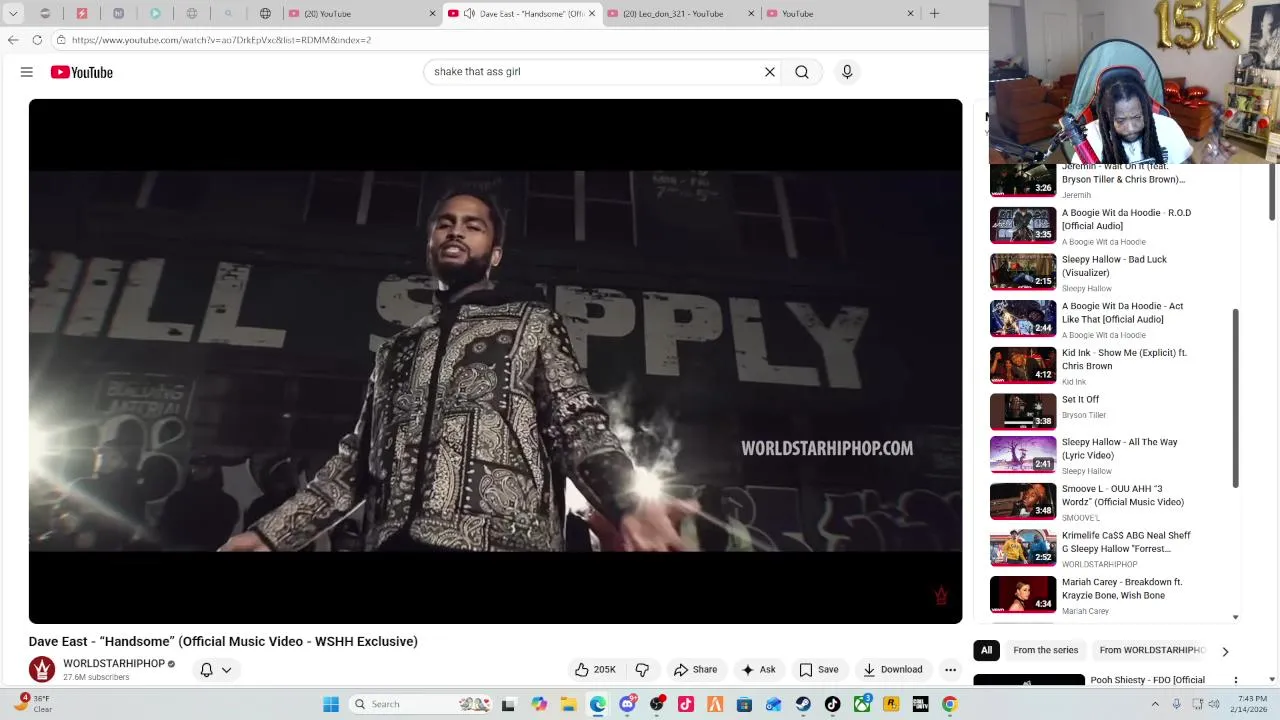
Task: Open the pinned globe tab
Action: [x=265, y=14]
